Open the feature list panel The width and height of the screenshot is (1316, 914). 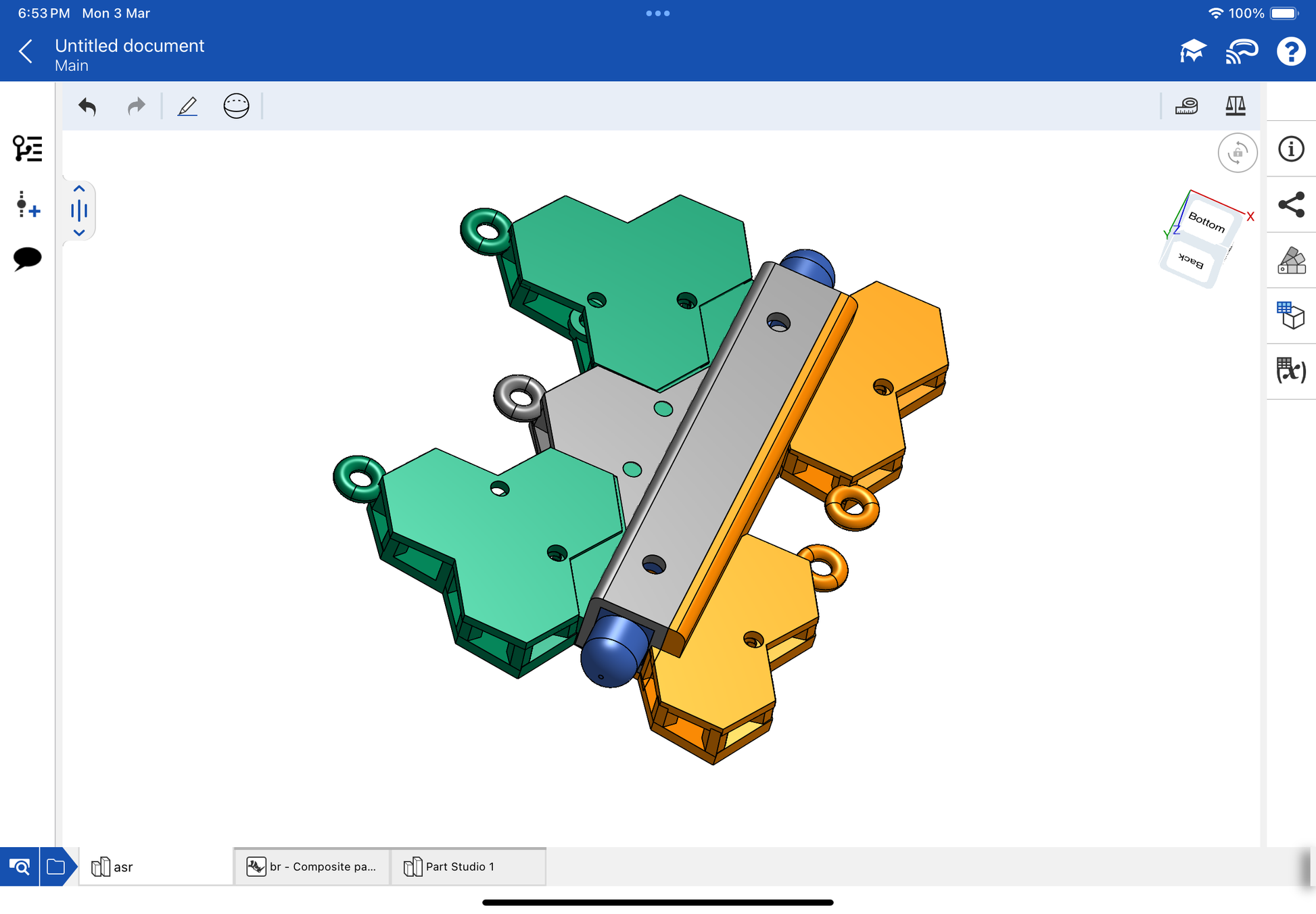[27, 149]
